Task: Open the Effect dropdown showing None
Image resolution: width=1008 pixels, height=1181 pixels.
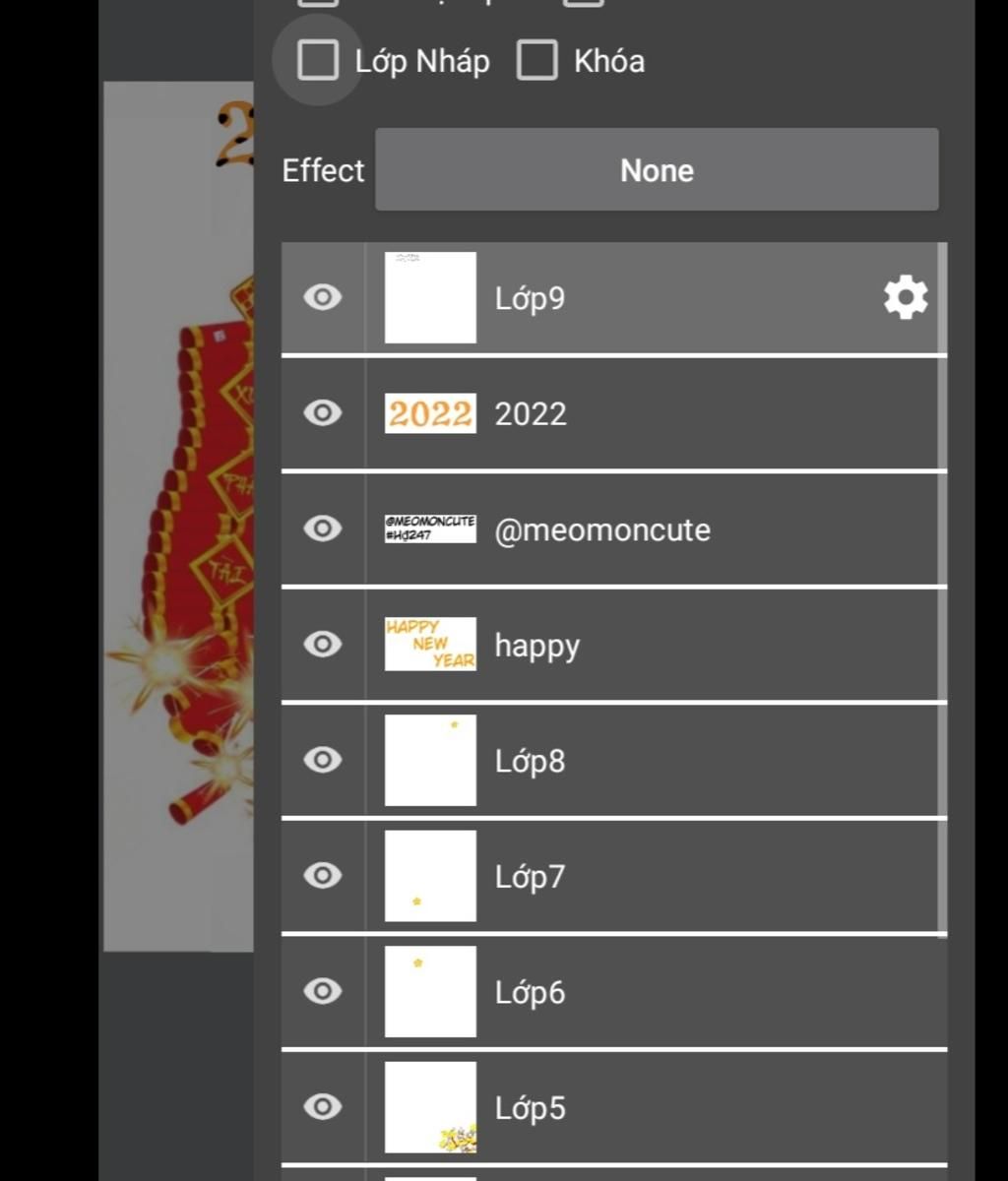Action: [657, 170]
